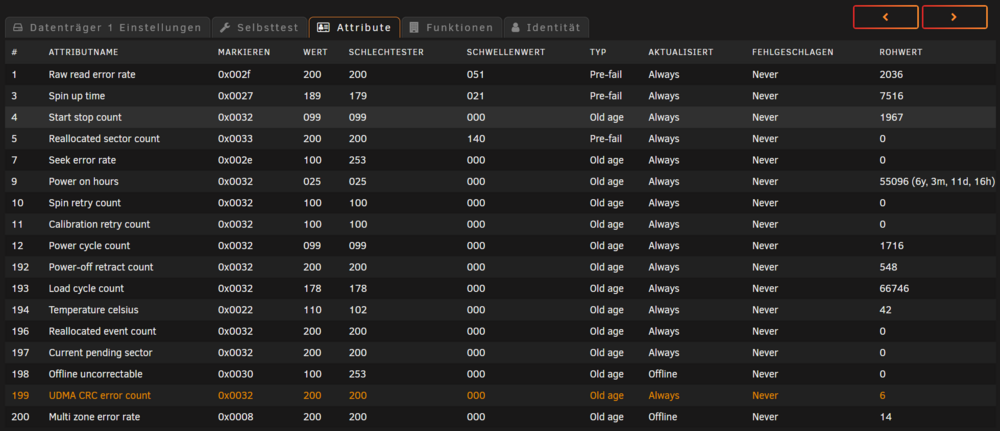
Task: Click the flag value 0x0033
Action: (235, 138)
